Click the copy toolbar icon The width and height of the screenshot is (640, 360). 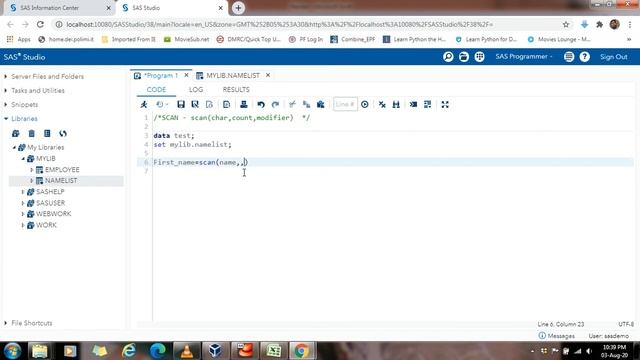pos(307,104)
